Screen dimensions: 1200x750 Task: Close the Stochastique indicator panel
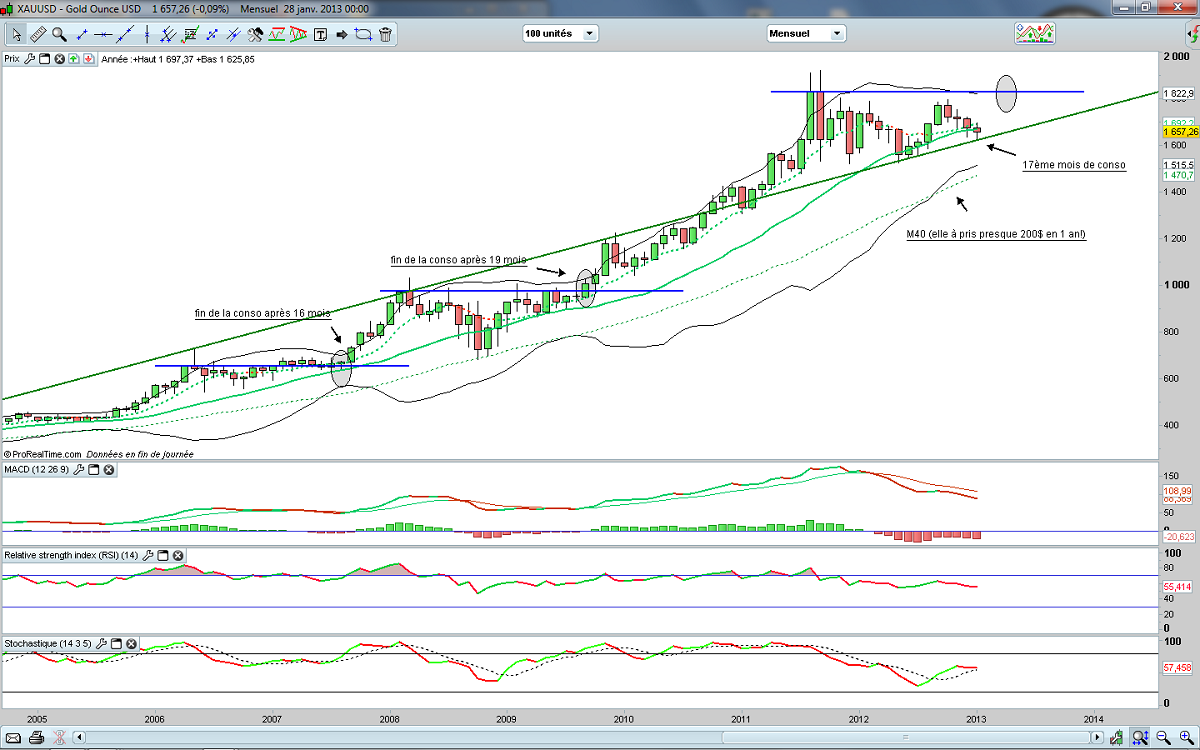(132, 644)
